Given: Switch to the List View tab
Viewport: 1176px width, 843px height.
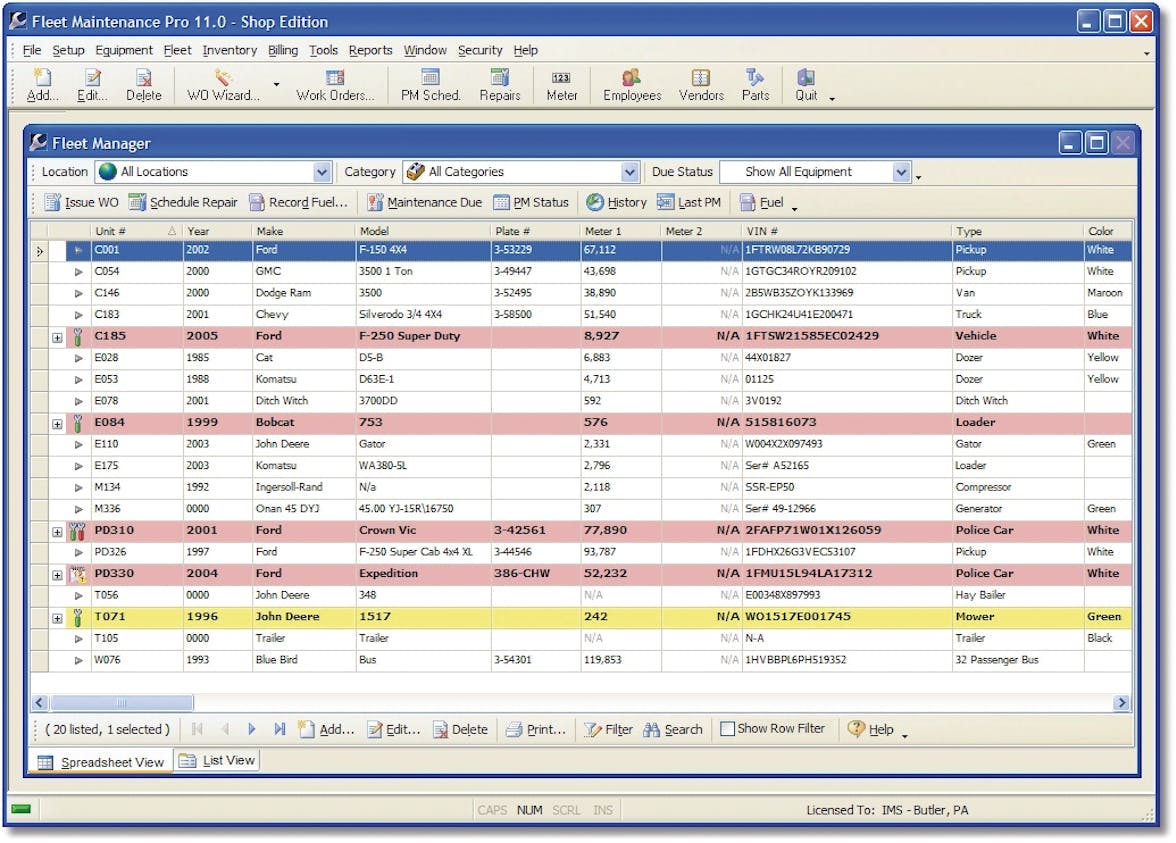Looking at the screenshot, I should point(218,761).
